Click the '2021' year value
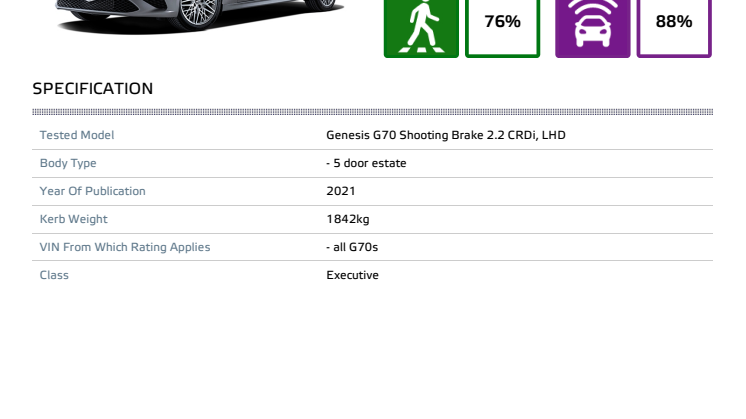 click(341, 191)
